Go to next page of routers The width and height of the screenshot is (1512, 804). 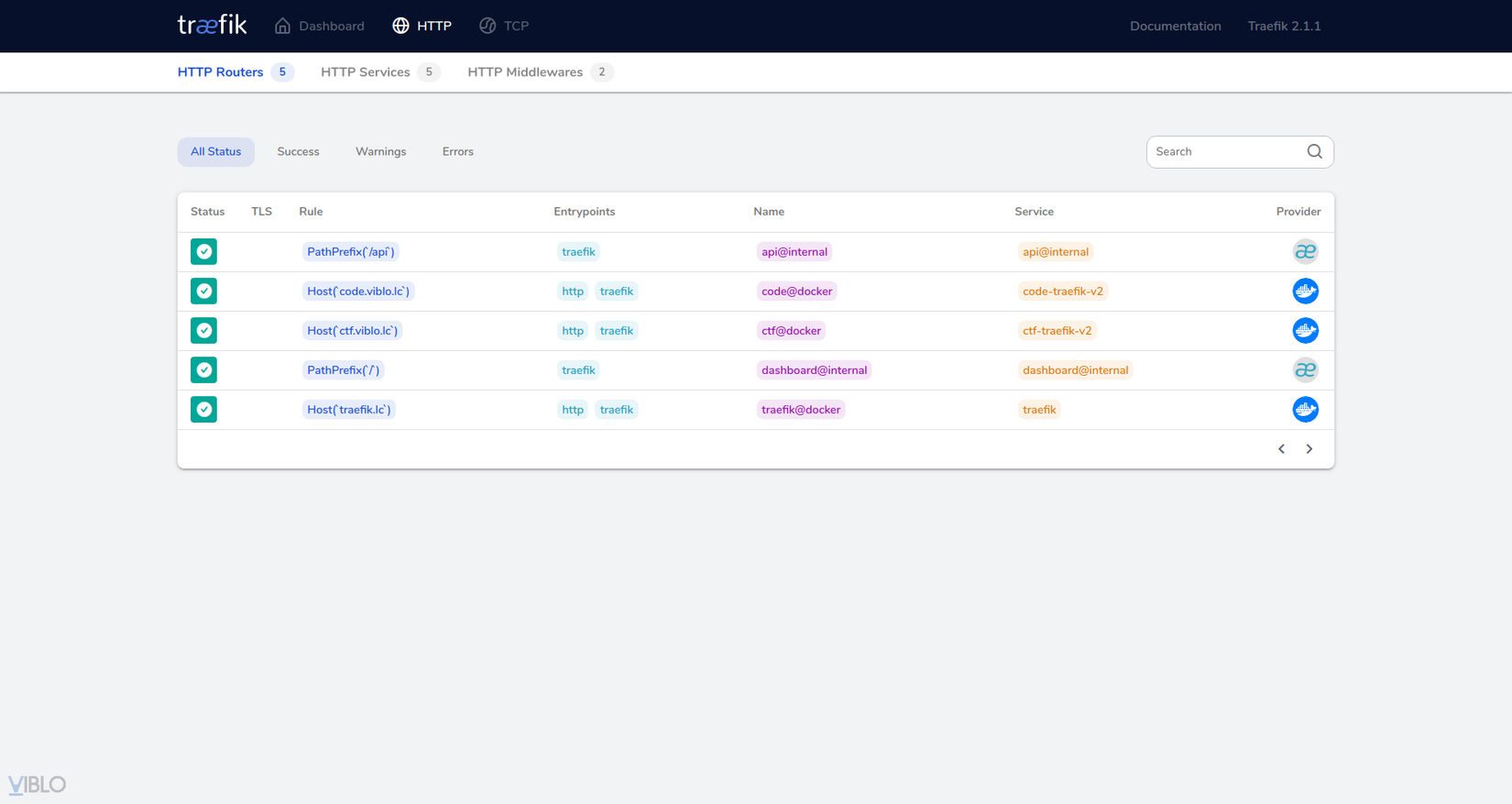1309,449
